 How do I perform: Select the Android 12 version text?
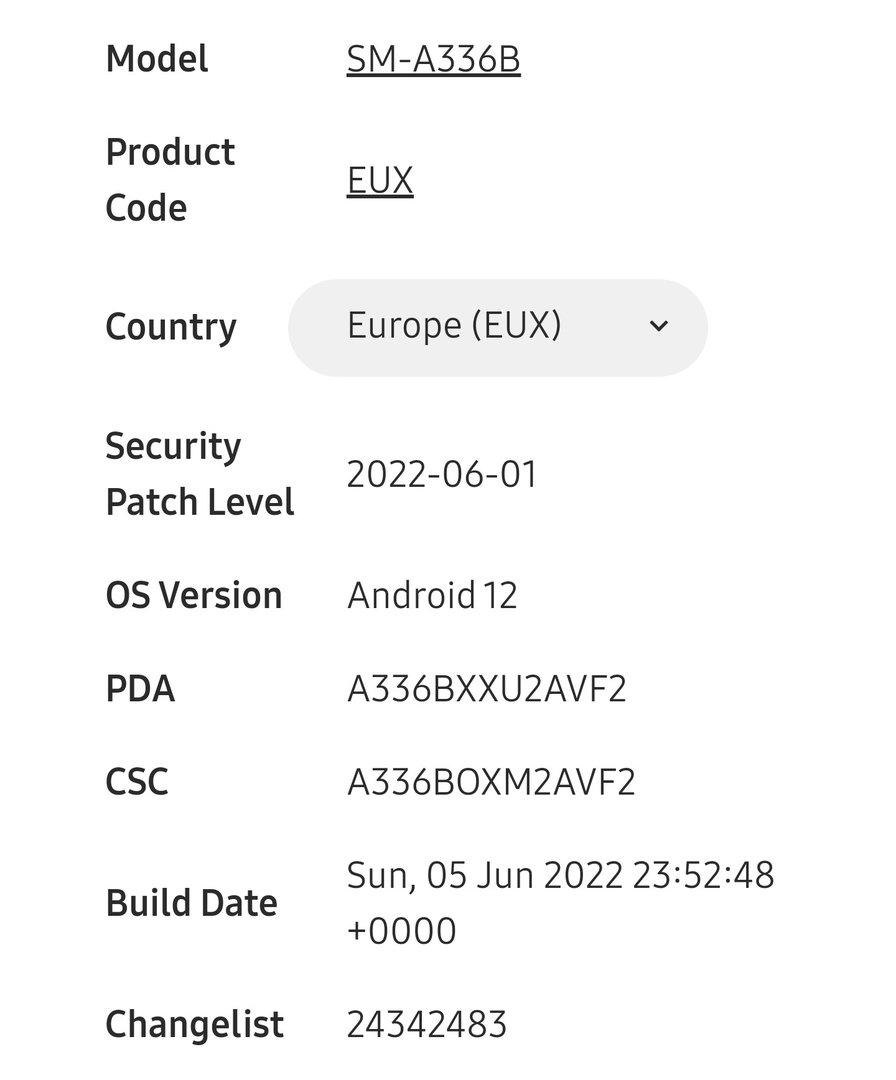[432, 596]
